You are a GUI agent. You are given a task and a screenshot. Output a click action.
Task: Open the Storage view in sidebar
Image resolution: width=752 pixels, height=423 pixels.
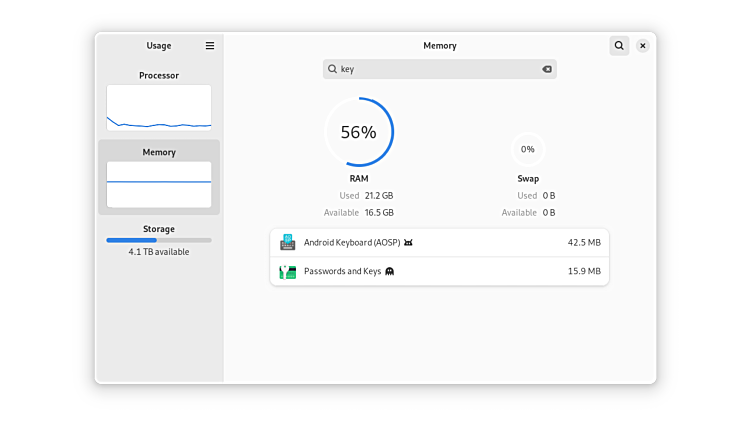[x=159, y=229]
